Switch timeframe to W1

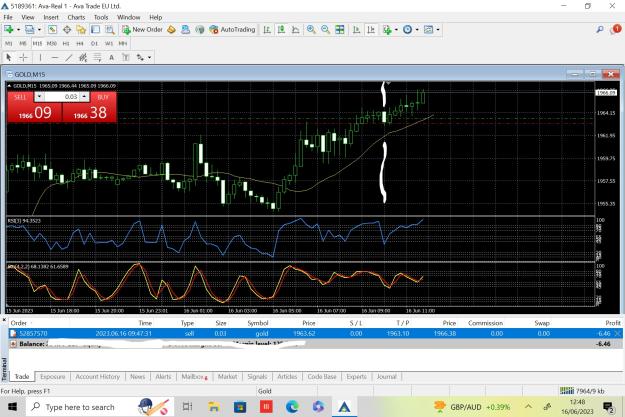(109, 43)
